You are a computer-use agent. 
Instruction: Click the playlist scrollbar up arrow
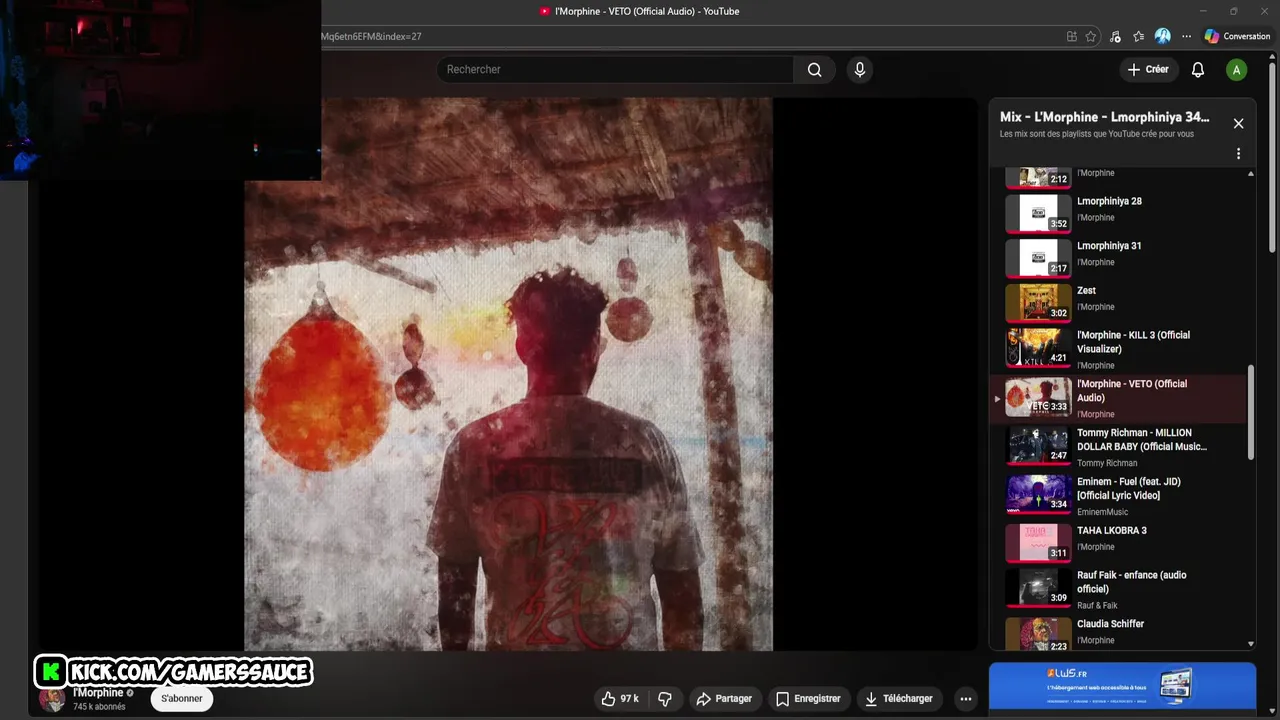click(1251, 174)
